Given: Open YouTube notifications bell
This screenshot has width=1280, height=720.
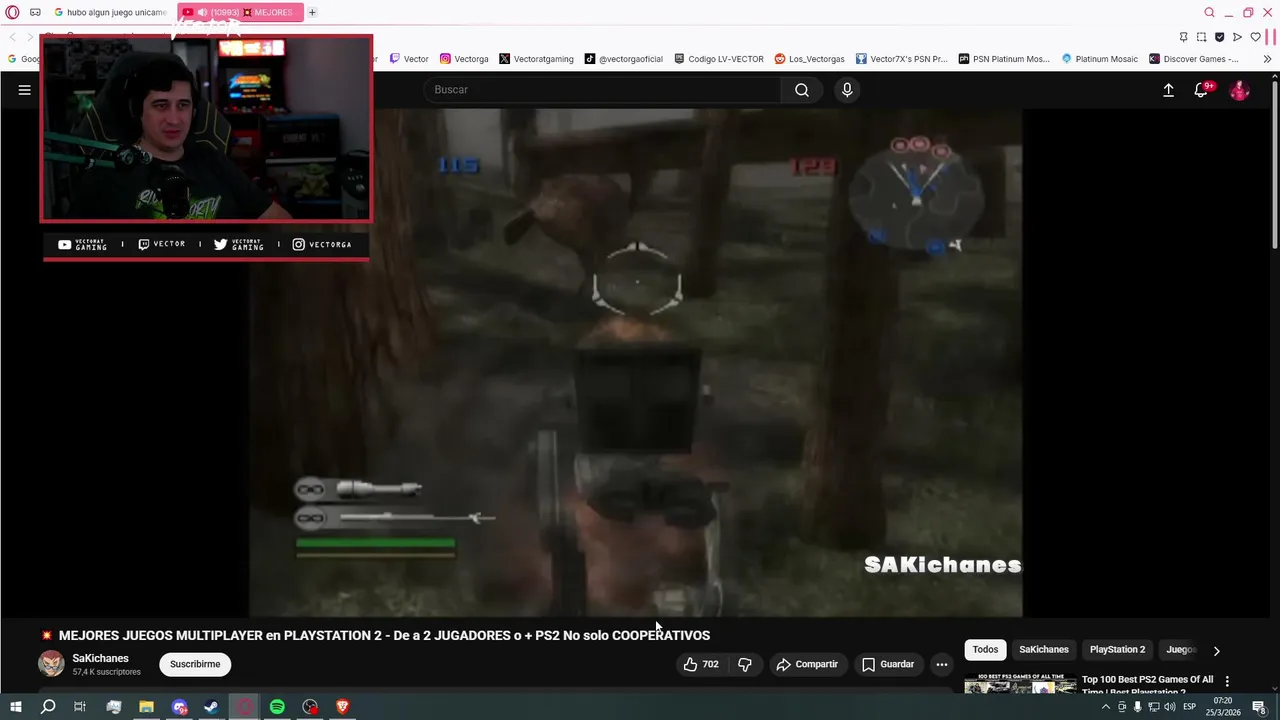Looking at the screenshot, I should pos(1203,90).
